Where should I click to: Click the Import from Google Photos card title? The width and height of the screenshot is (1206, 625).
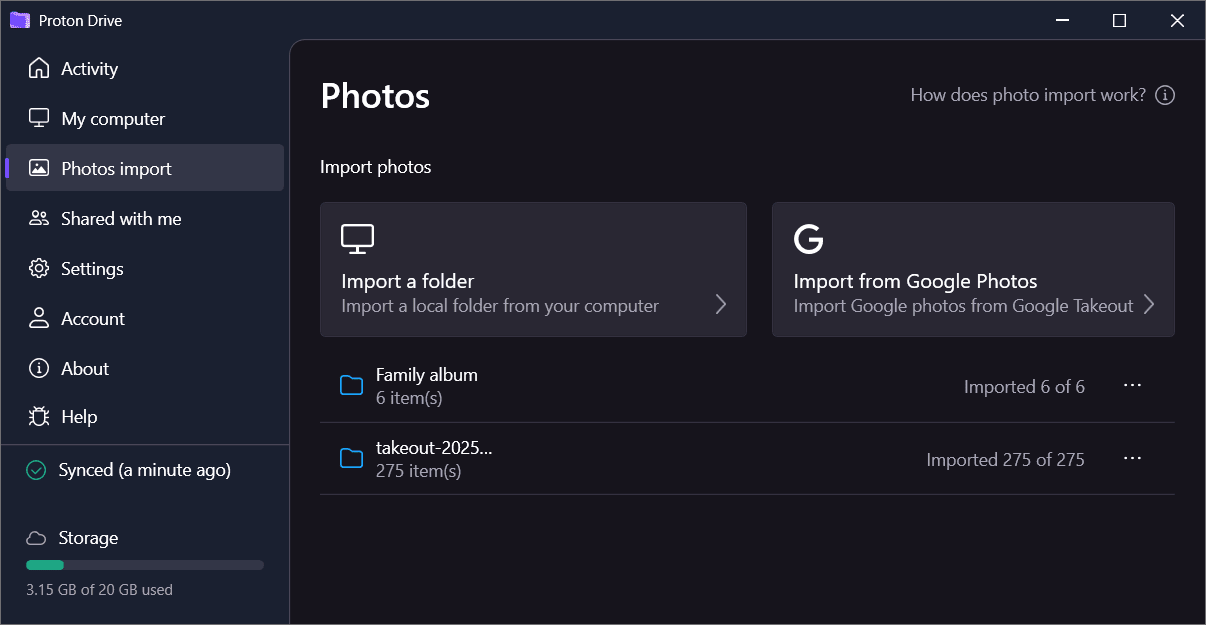click(915, 281)
